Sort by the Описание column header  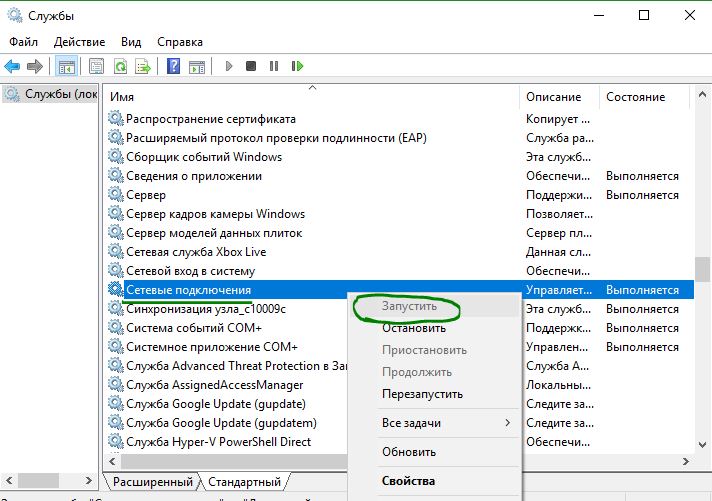(x=559, y=97)
